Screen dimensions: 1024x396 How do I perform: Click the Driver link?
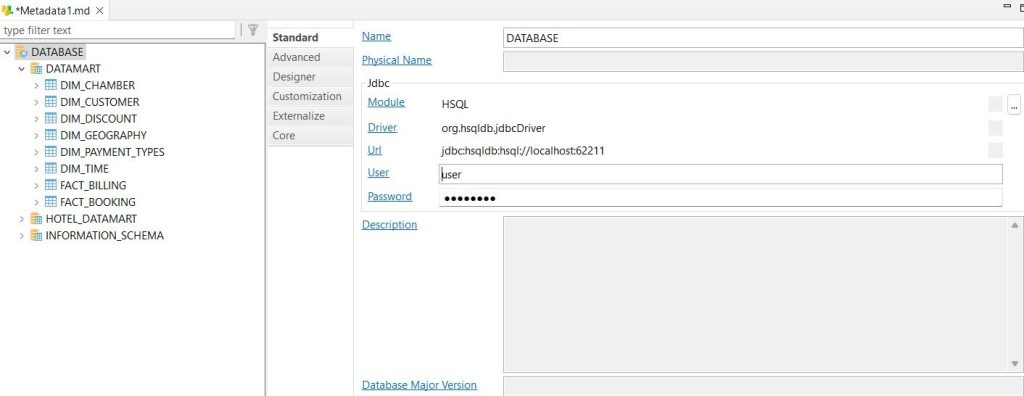382,128
